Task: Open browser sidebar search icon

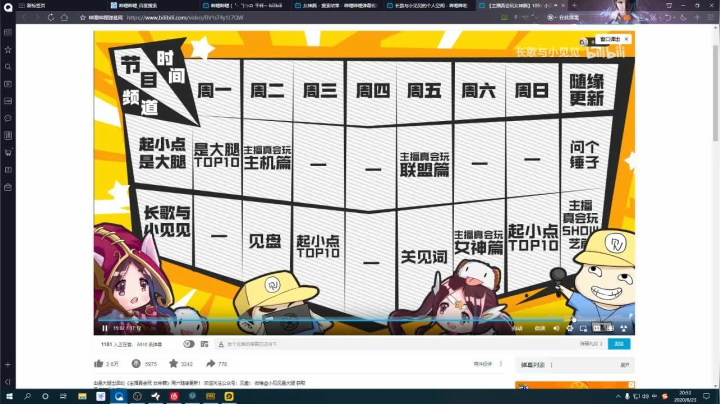Action: coord(8,67)
